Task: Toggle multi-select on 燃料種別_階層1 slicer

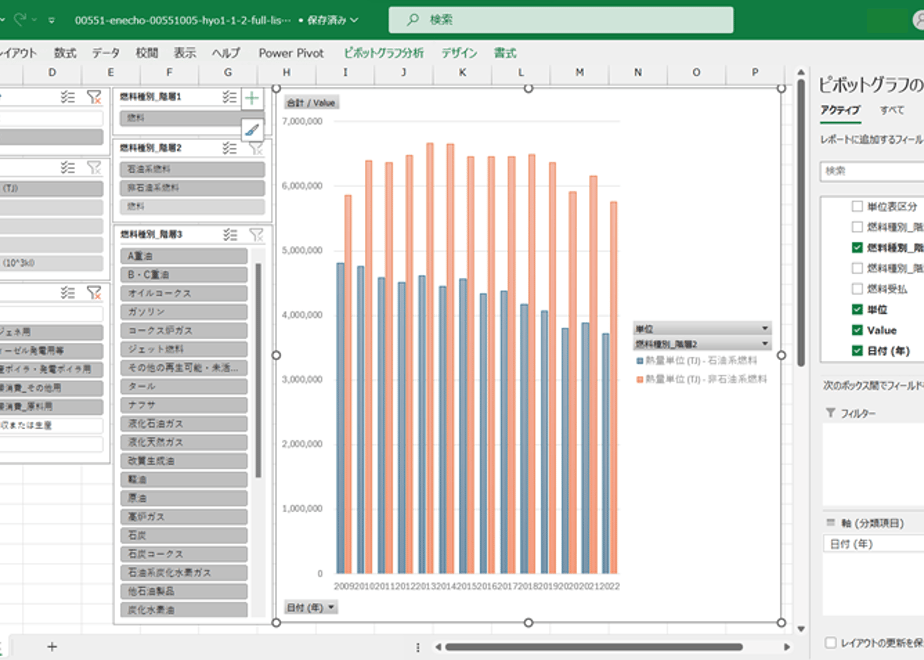Action: coord(229,97)
